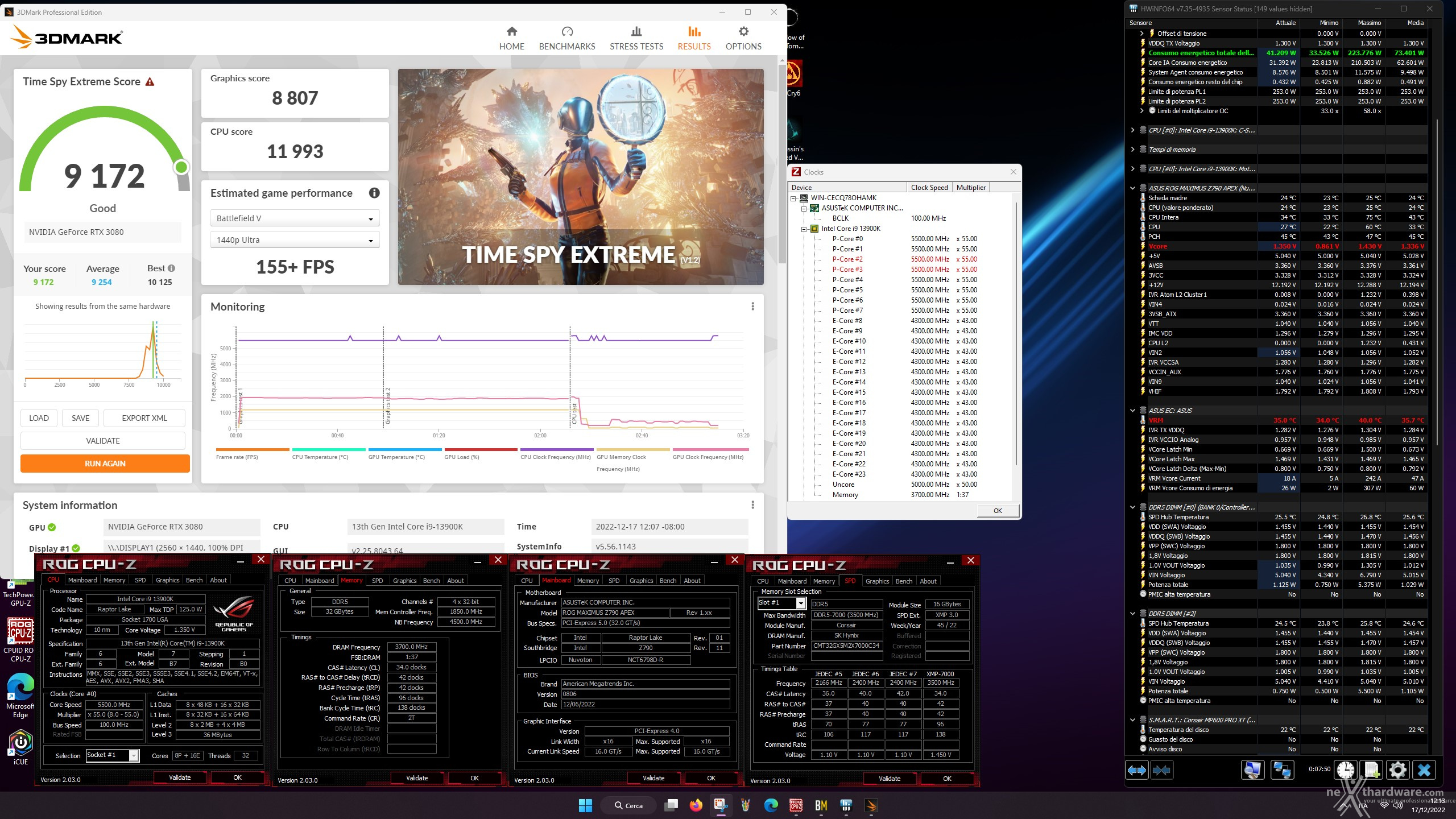Image resolution: width=1456 pixels, height=819 pixels.
Task: Click HWiNFO blue X close sensors icon
Action: coord(1424,770)
